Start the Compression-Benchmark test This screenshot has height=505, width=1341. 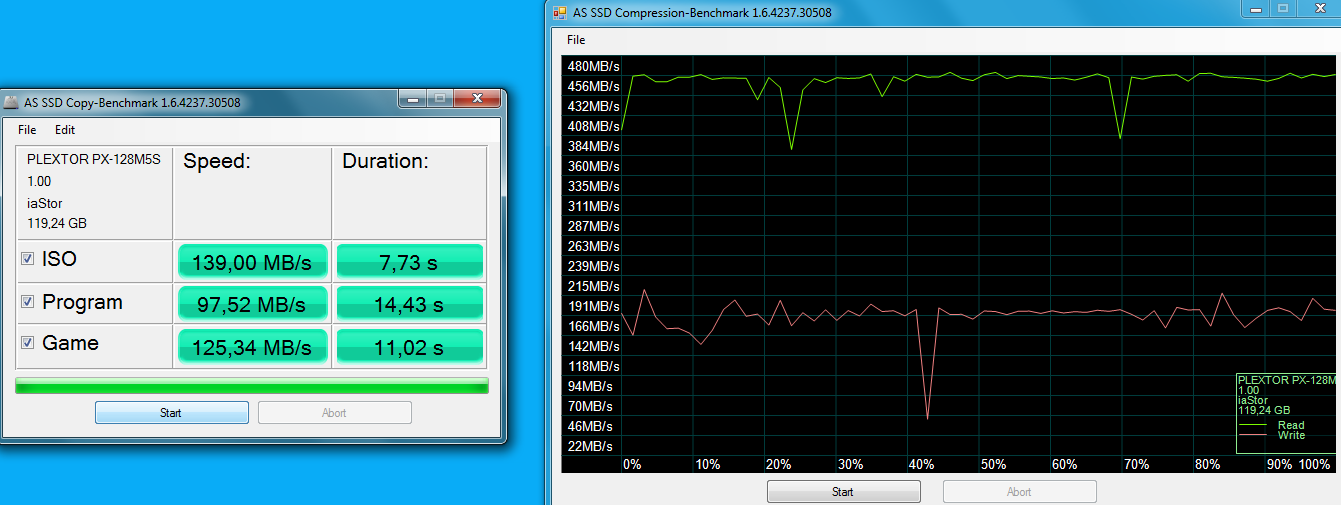[x=843, y=492]
